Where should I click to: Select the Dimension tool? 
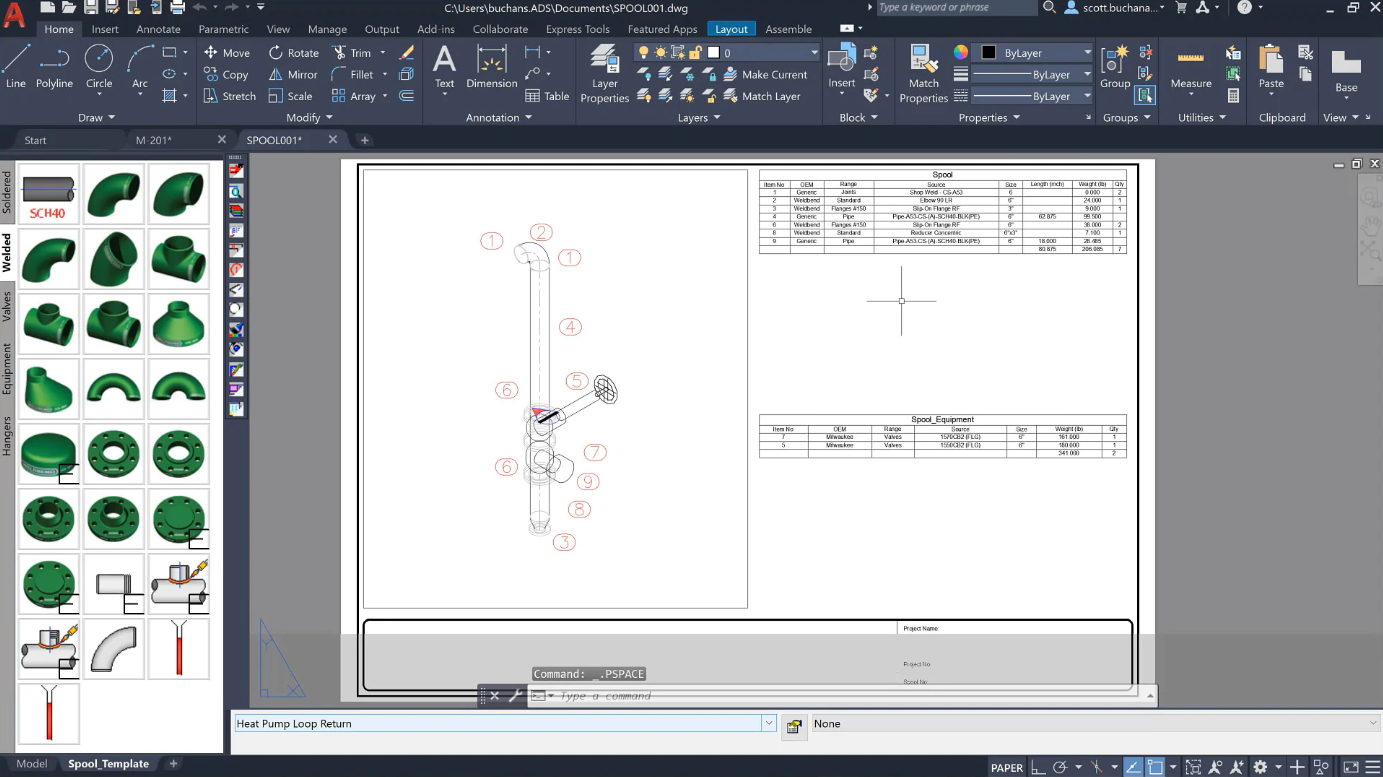[491, 67]
